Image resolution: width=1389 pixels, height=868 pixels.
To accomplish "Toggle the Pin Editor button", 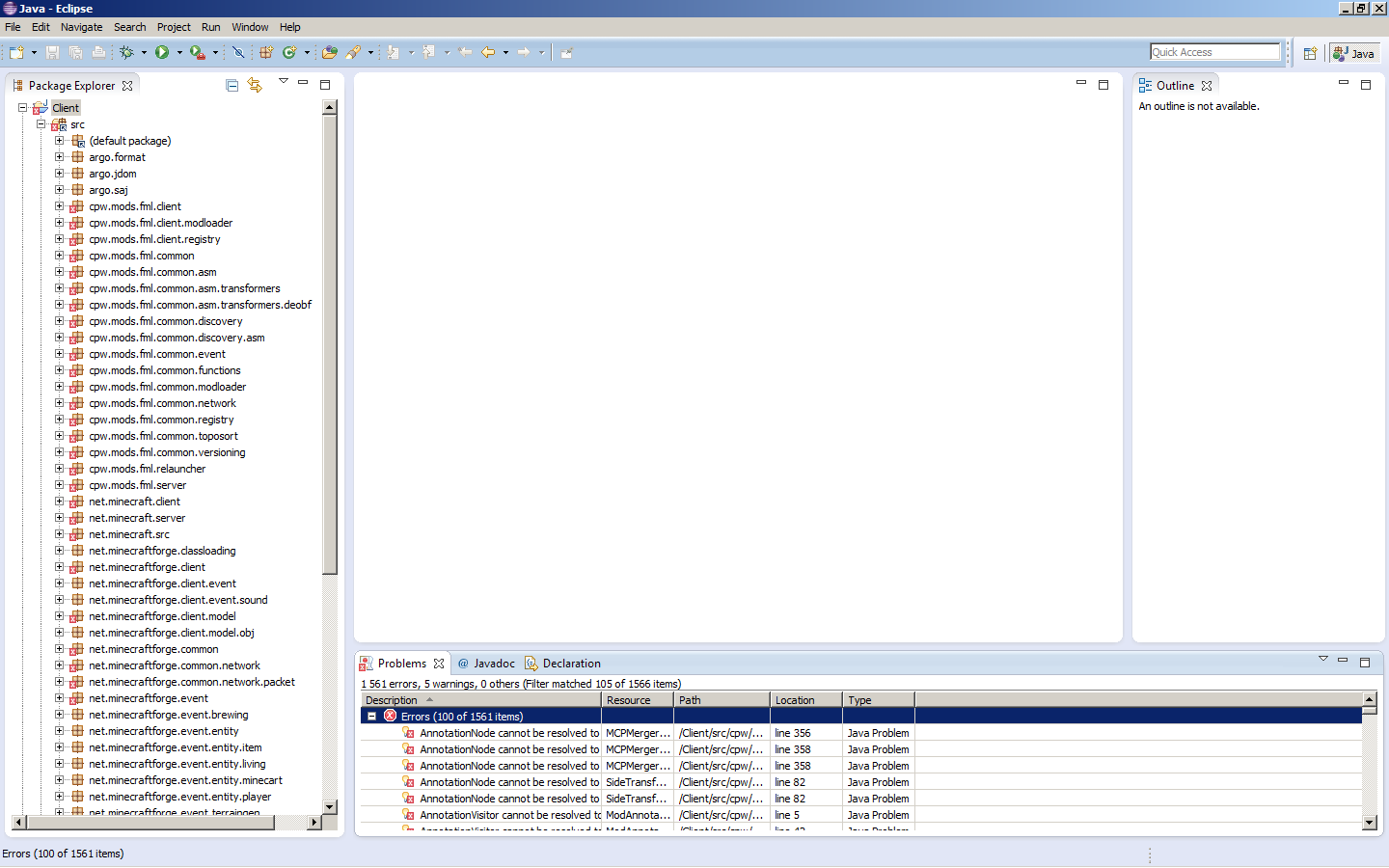I will pyautogui.click(x=567, y=53).
